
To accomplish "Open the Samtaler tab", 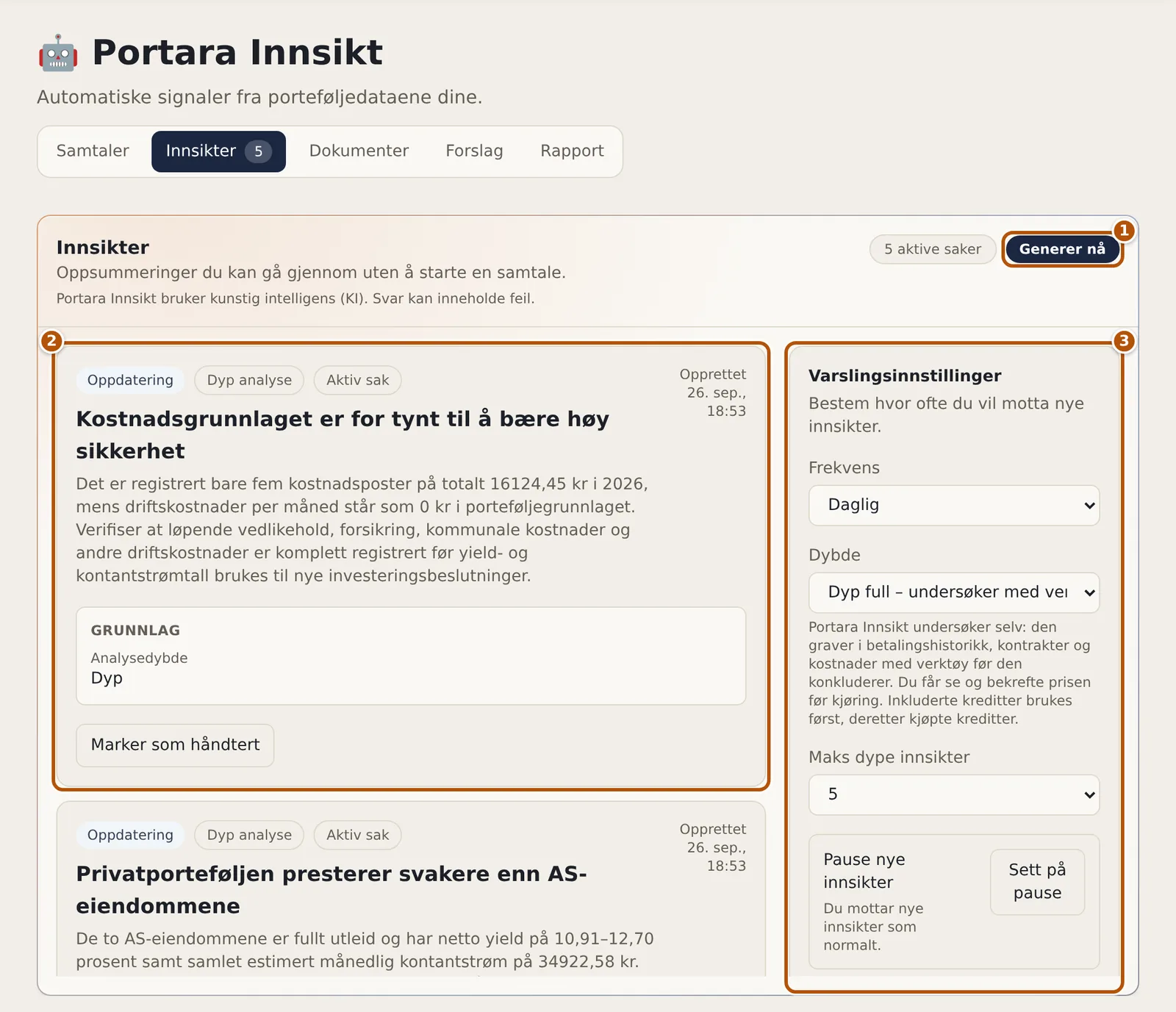I will click(x=93, y=151).
